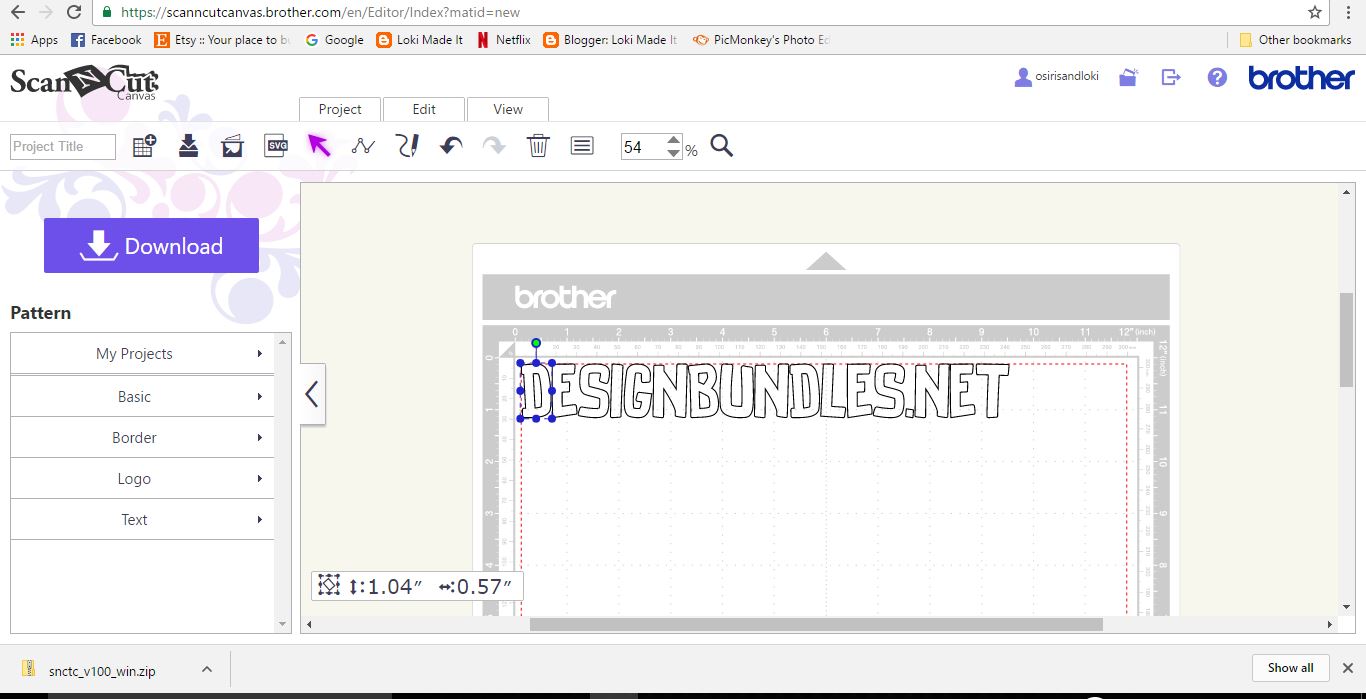Image resolution: width=1366 pixels, height=699 pixels.
Task: Expand My Projects category
Action: [142, 354]
